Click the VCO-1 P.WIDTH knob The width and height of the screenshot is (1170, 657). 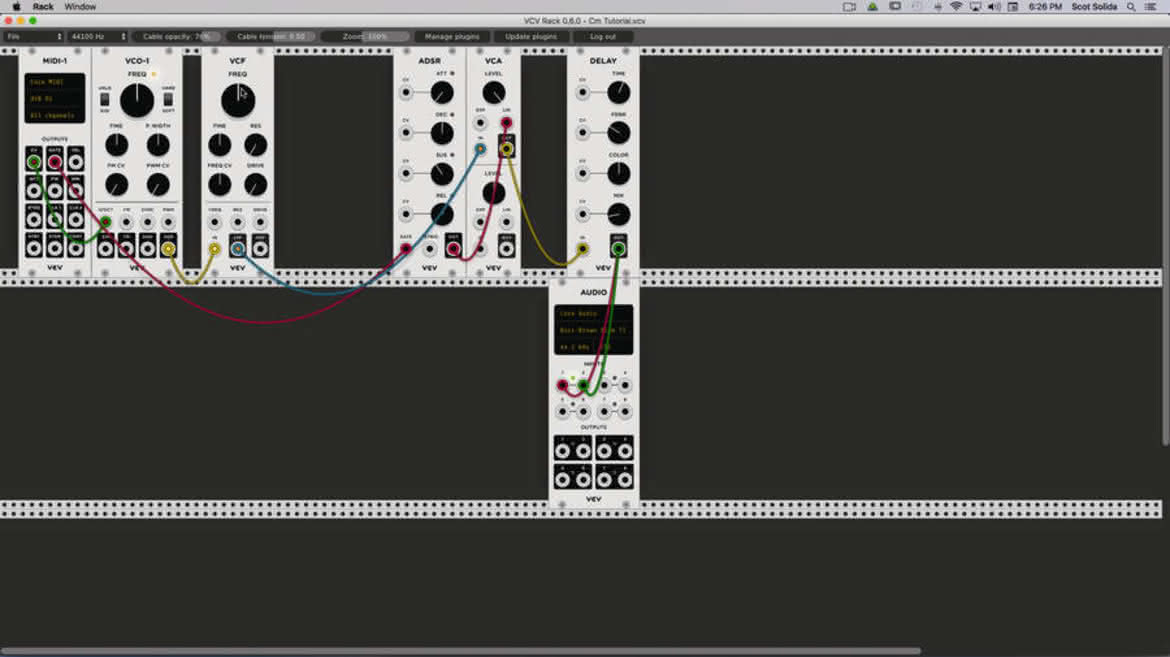click(158, 145)
